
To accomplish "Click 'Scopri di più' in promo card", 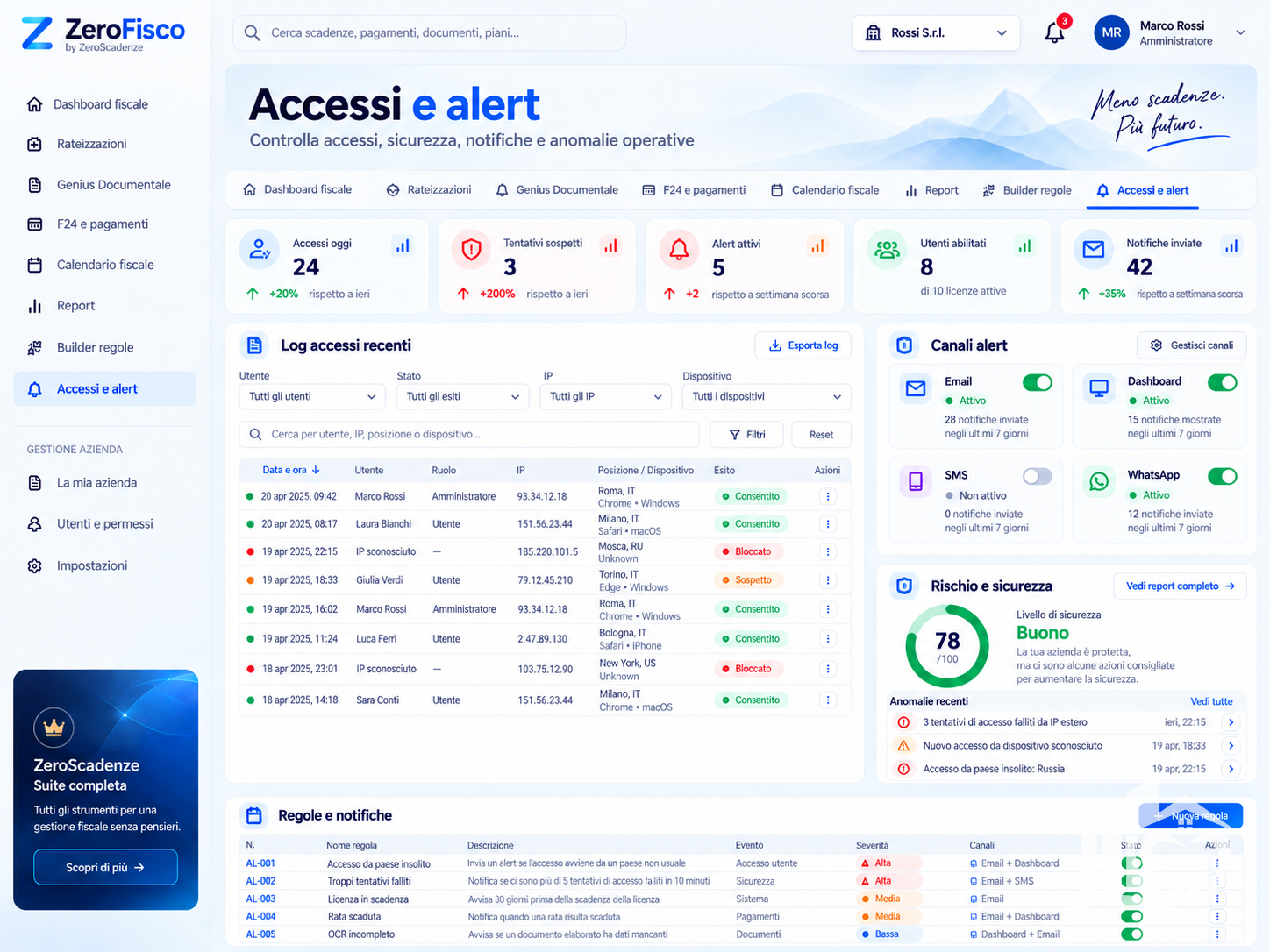I will [105, 868].
